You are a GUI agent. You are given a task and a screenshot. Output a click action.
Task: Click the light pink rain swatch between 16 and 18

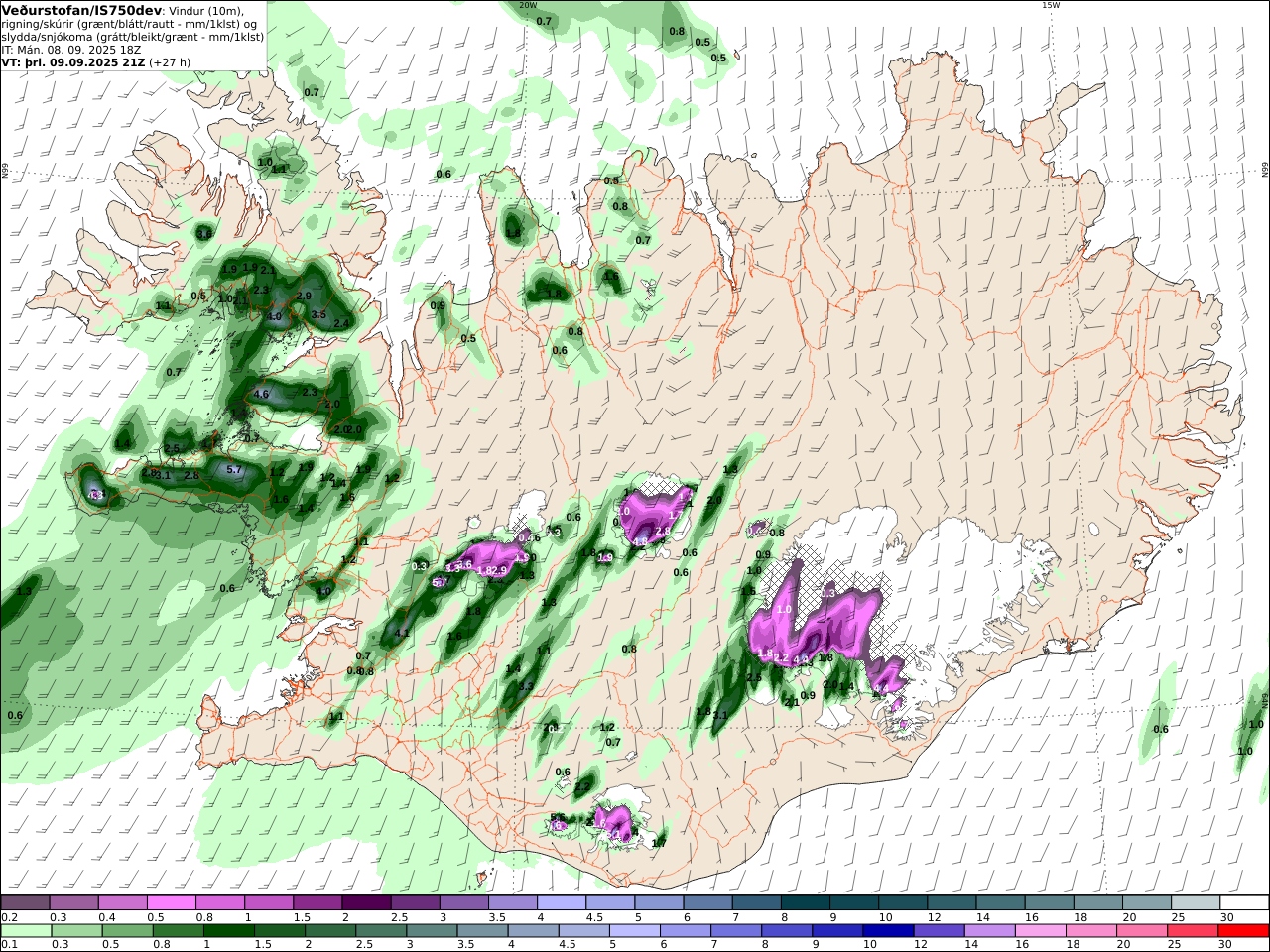coord(1040,931)
